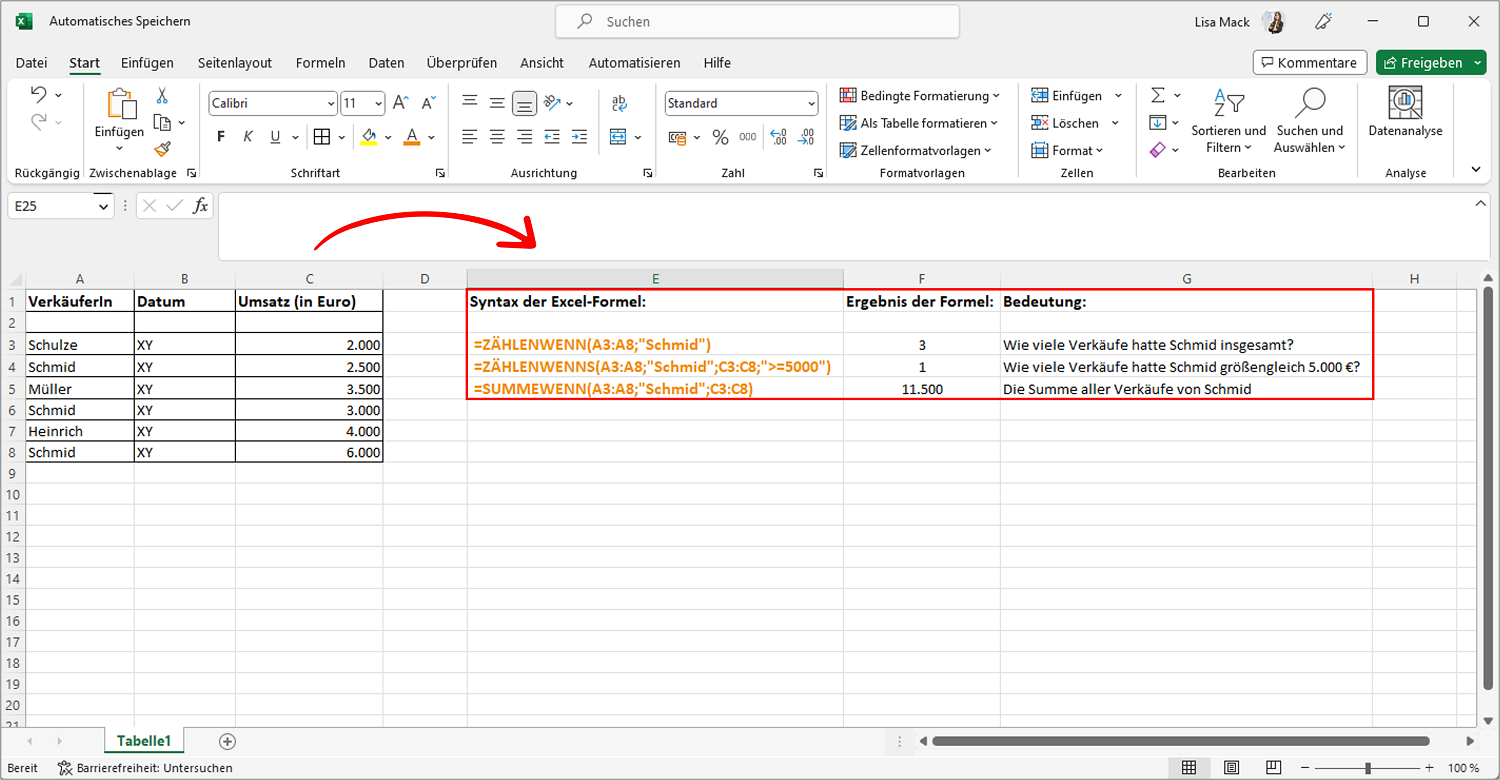This screenshot has height=780, width=1500.
Task: Expand Als Tabelle formatieren menu
Action: coord(918,123)
